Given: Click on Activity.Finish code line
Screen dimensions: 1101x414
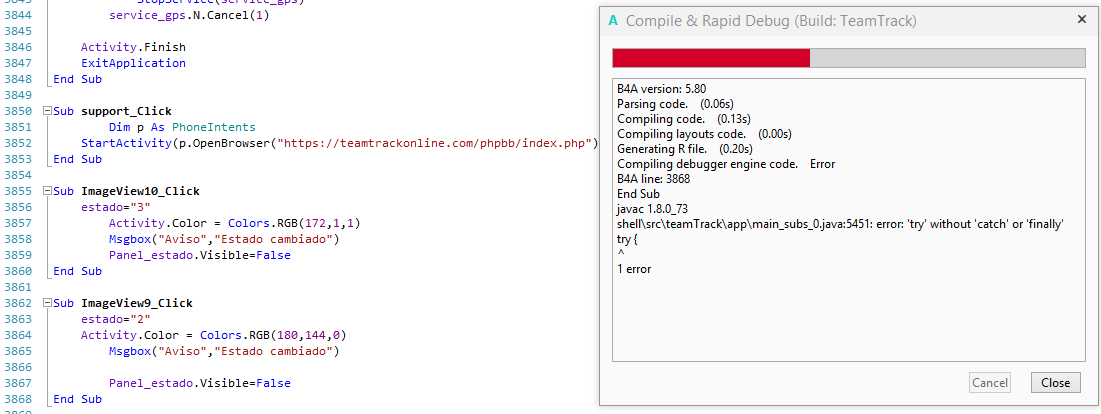Looking at the screenshot, I should pyautogui.click(x=133, y=47).
